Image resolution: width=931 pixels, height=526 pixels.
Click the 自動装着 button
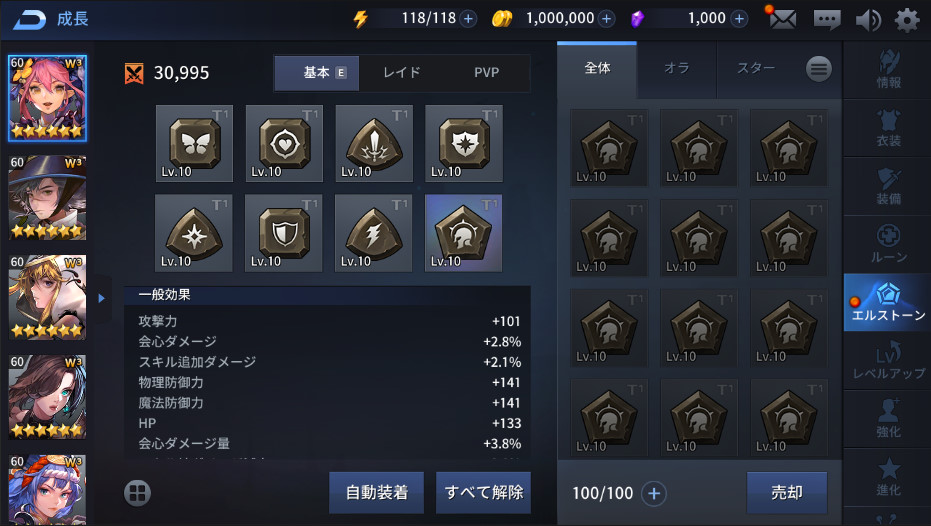tap(376, 492)
